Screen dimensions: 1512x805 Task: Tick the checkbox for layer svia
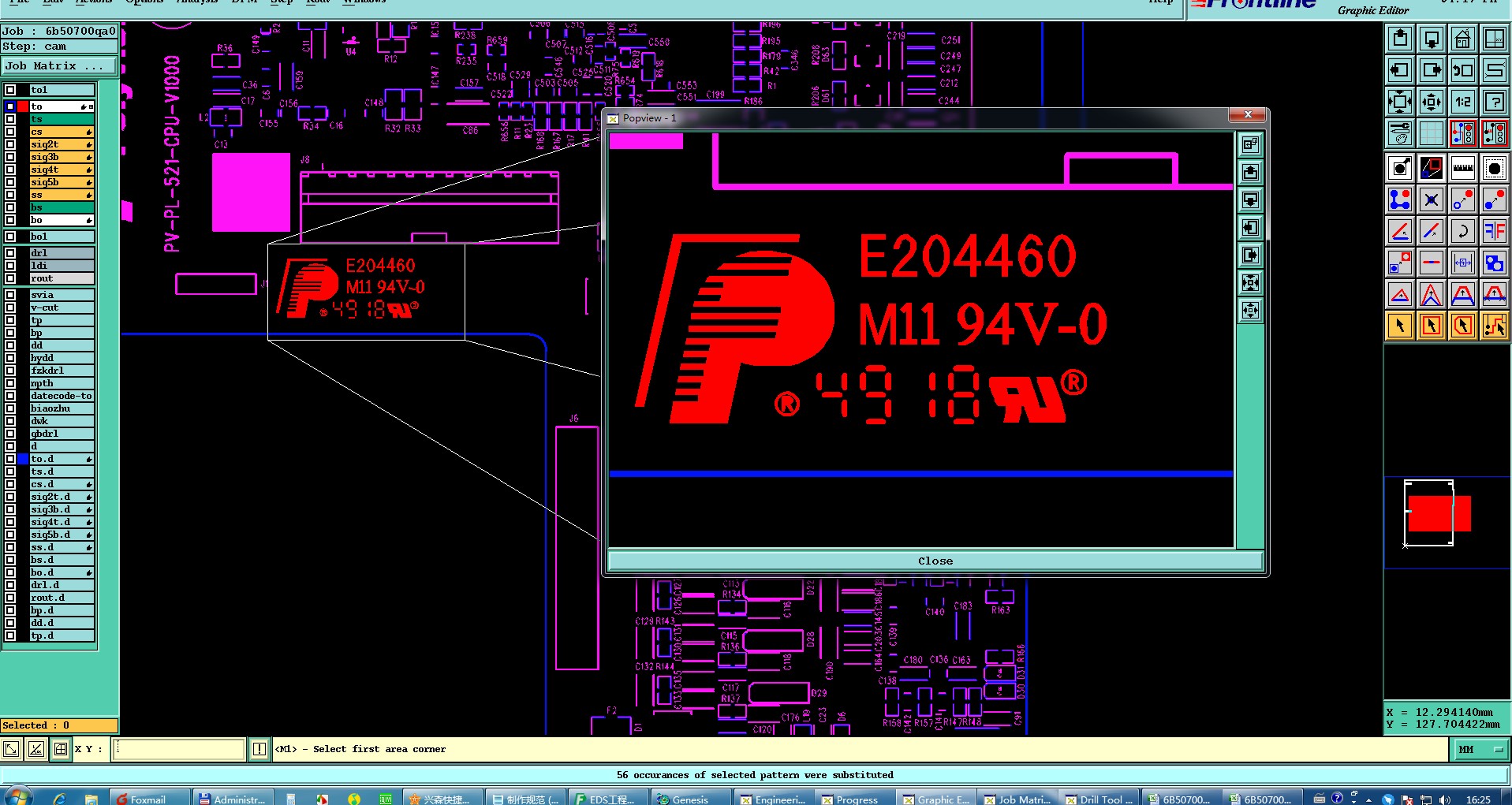pyautogui.click(x=10, y=295)
